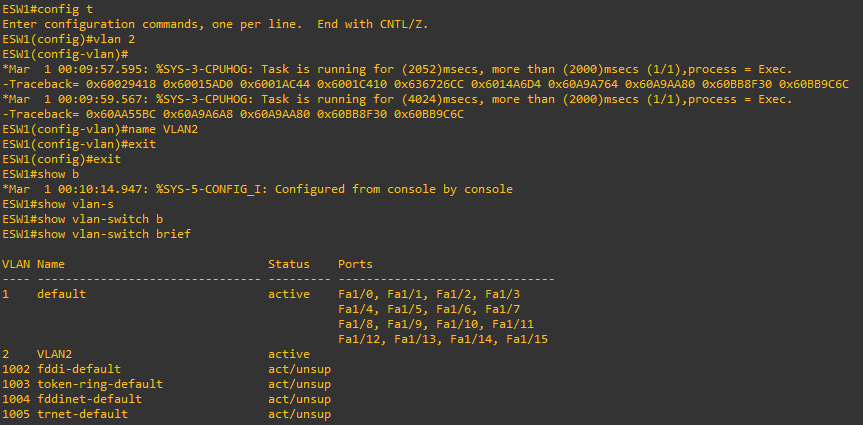Click the fddinet-default VLAN 1004 entry
Screen dimensions: 863x425
tap(167, 399)
